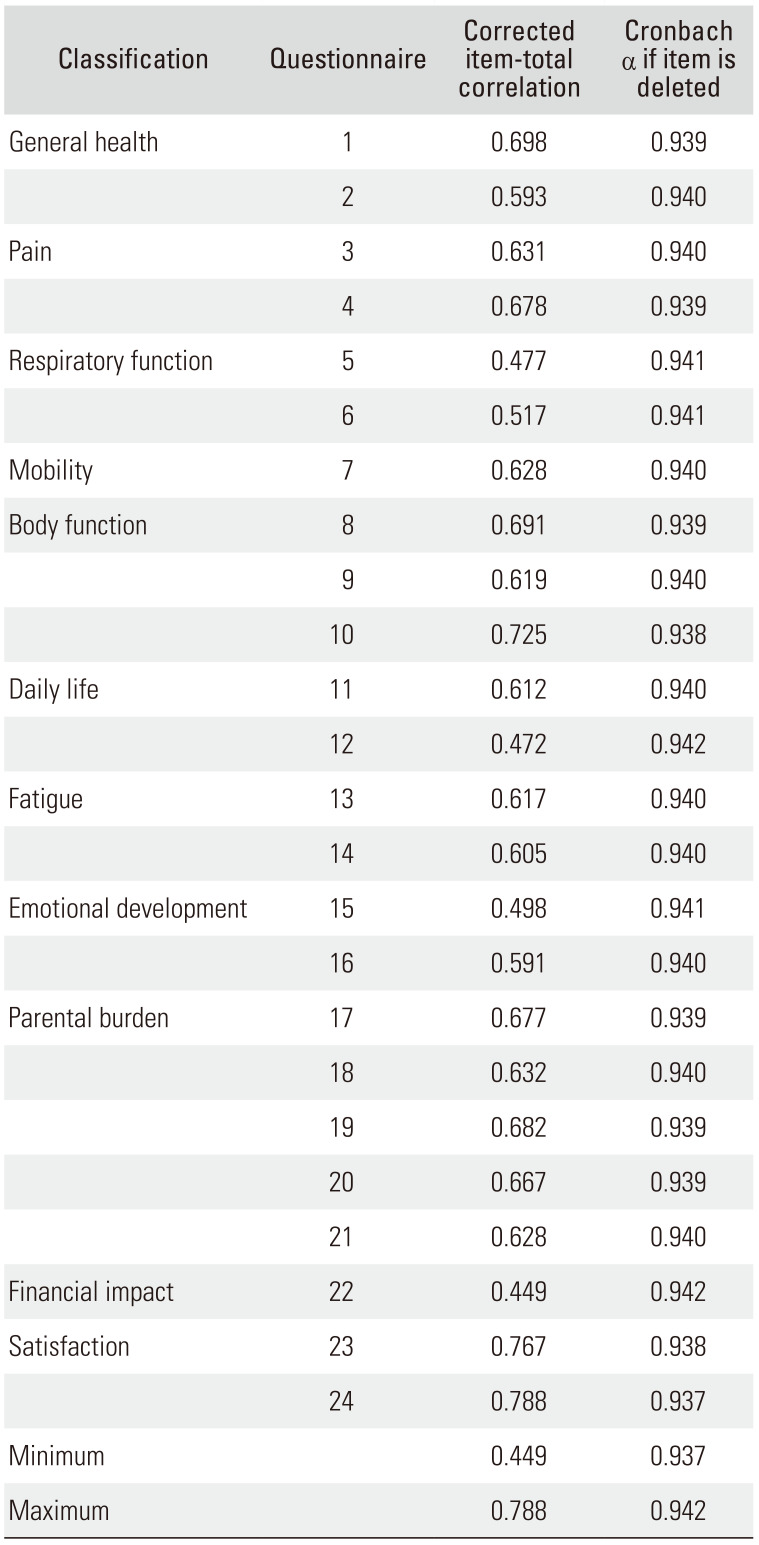Select questionnaire number 24 cell
The height and width of the screenshot is (1545, 759).
point(341,1402)
